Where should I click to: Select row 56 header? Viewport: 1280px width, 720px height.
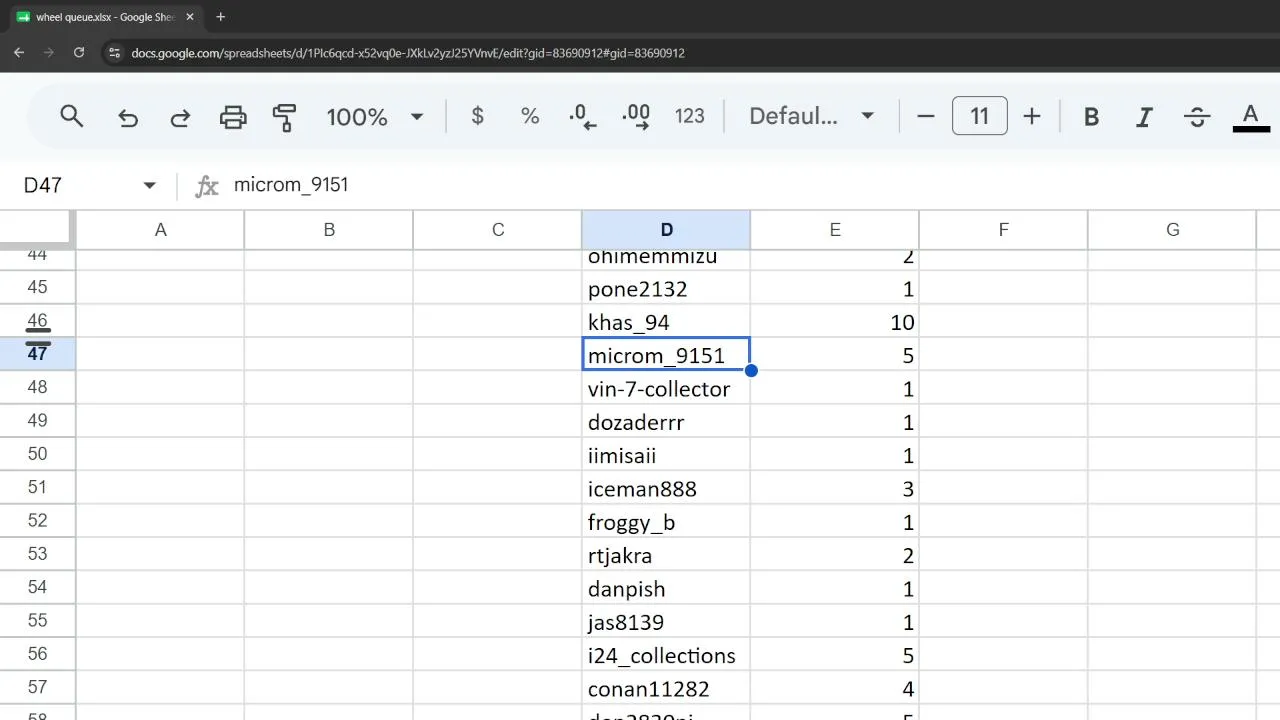(x=37, y=654)
